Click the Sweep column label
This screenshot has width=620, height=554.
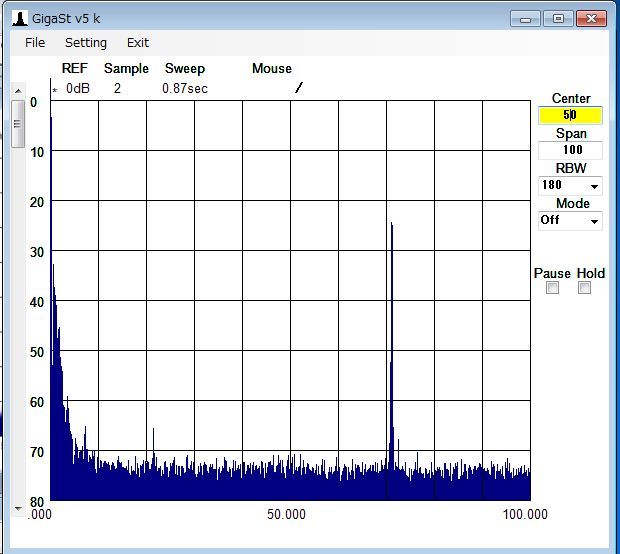(185, 68)
